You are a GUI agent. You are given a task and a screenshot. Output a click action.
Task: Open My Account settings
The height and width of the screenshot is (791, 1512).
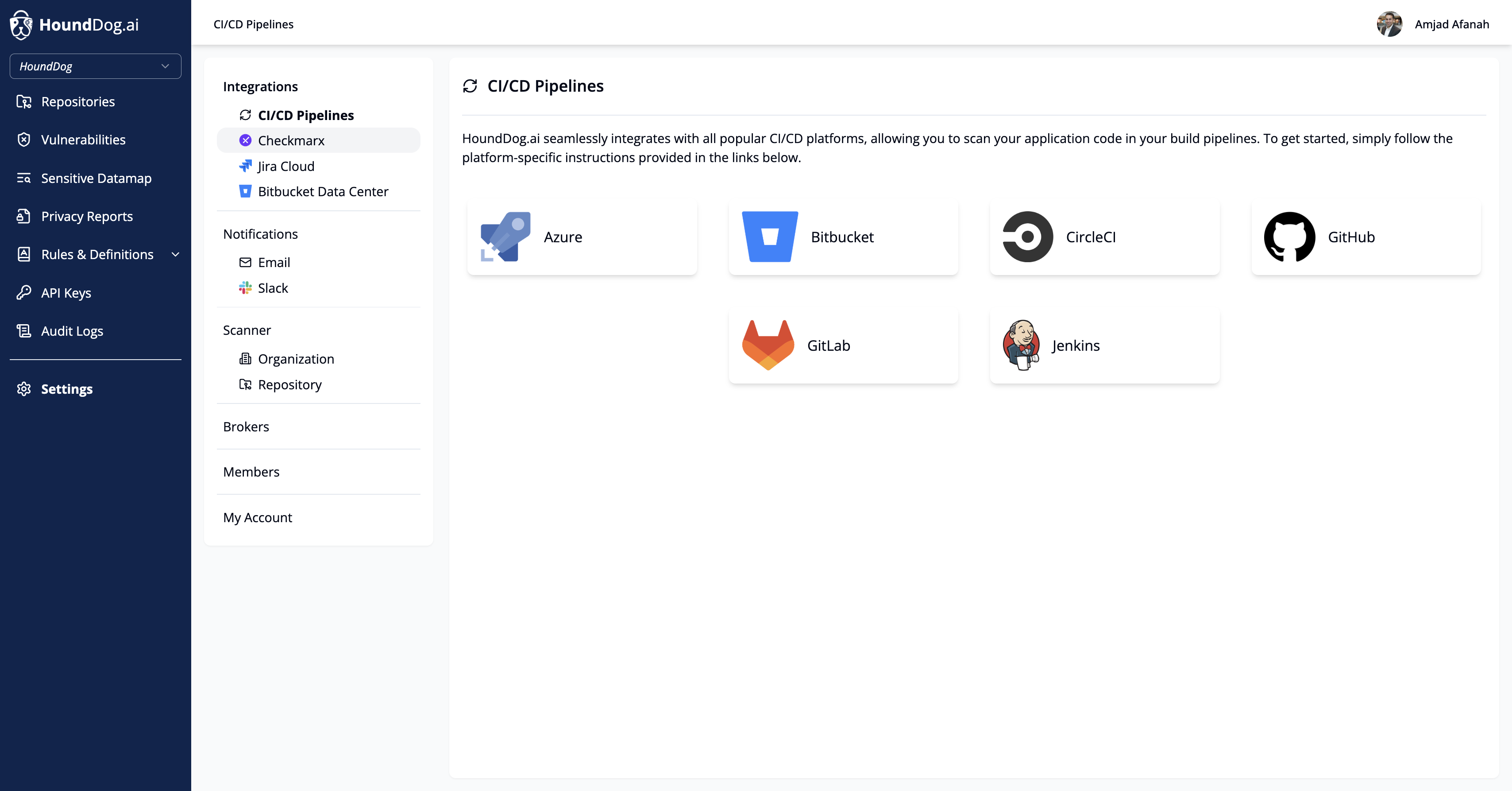point(257,517)
